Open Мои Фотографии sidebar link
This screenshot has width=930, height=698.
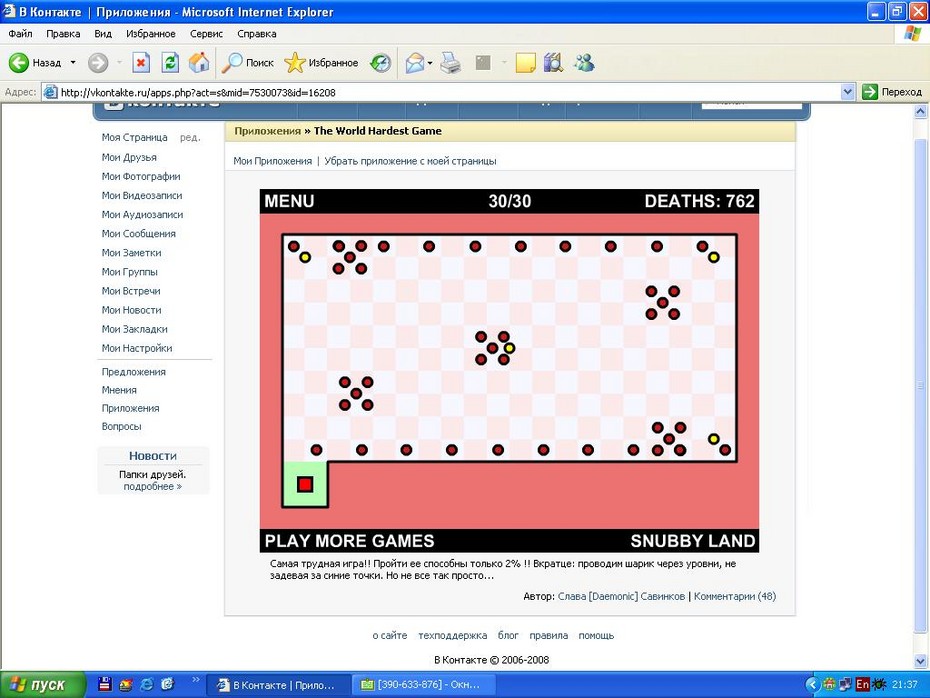click(x=141, y=176)
